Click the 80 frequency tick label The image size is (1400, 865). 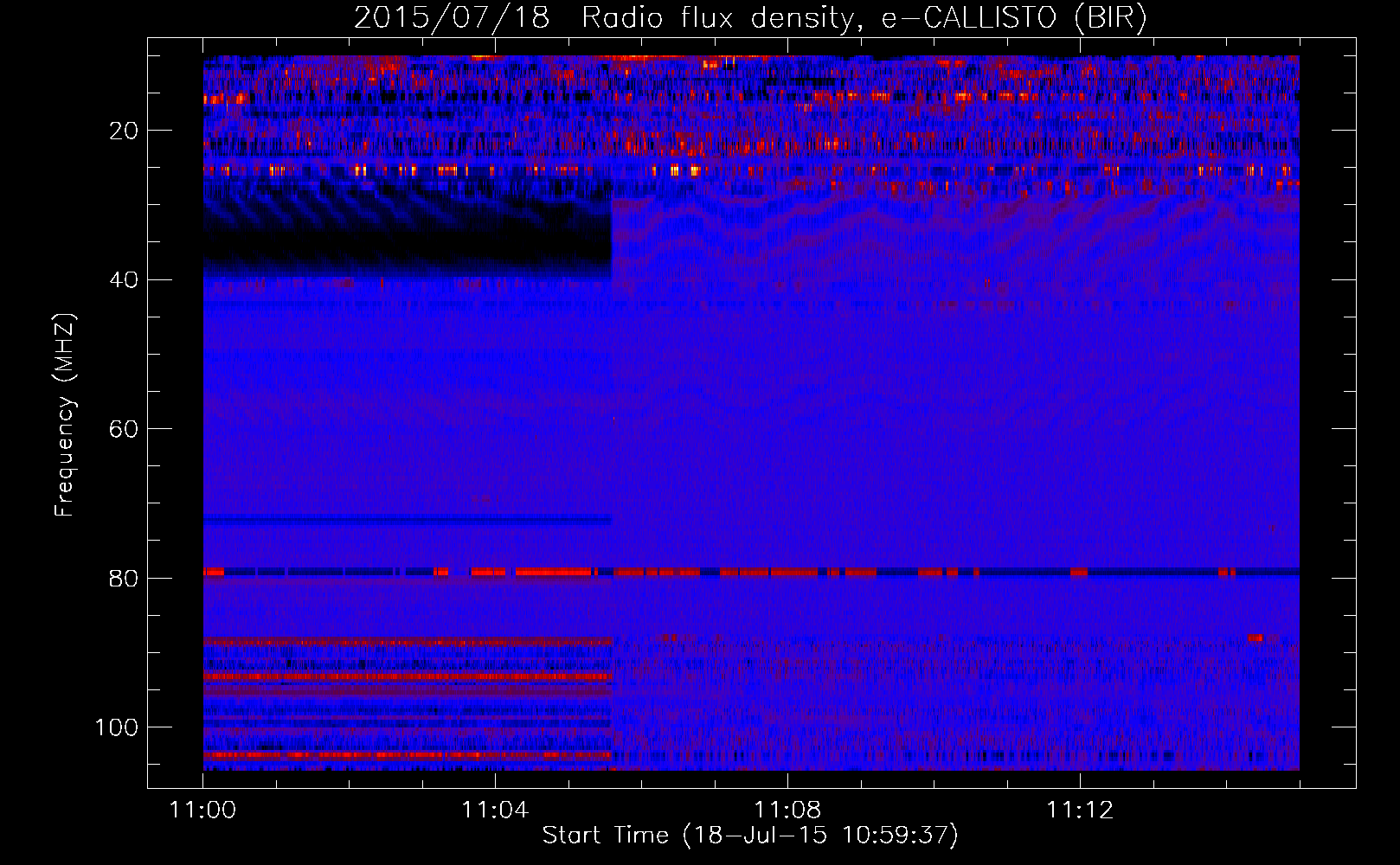pos(124,579)
